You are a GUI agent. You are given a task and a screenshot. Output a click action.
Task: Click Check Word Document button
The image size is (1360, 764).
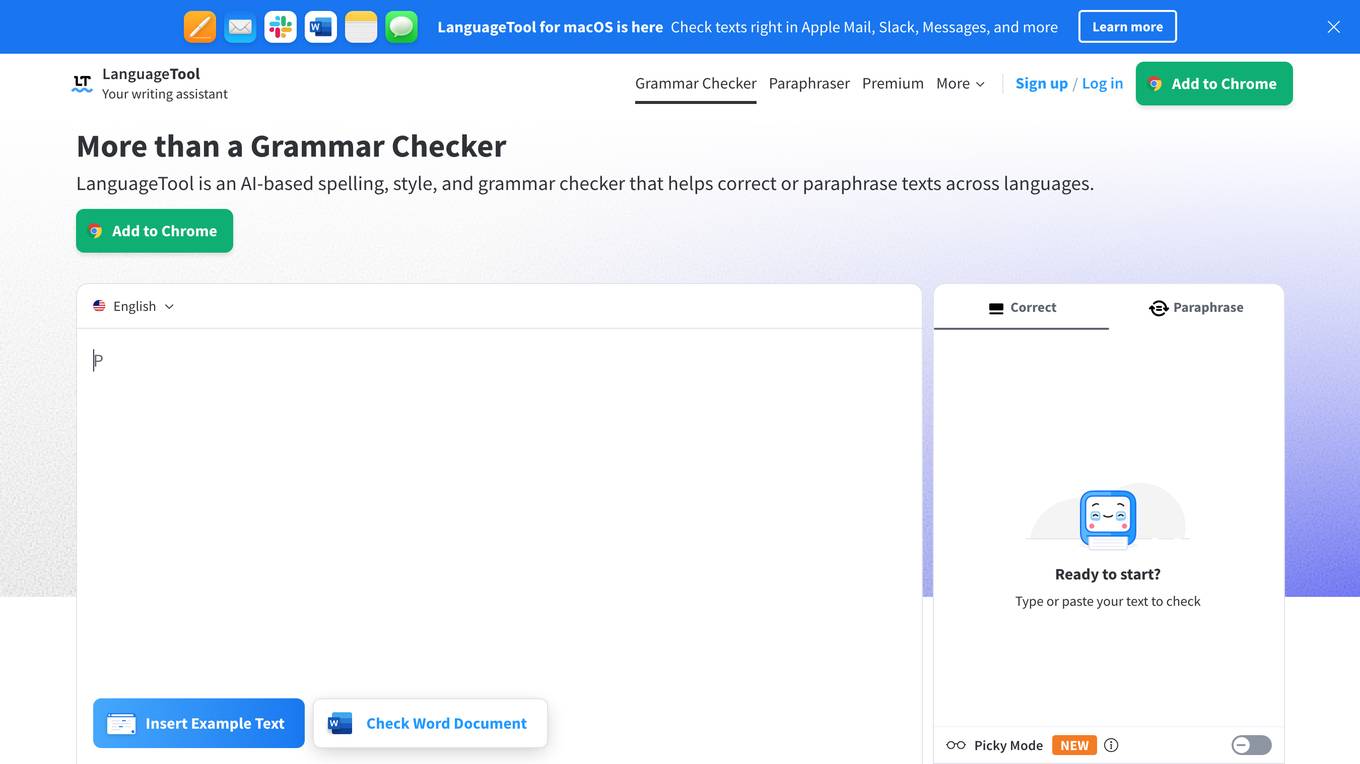[430, 723]
